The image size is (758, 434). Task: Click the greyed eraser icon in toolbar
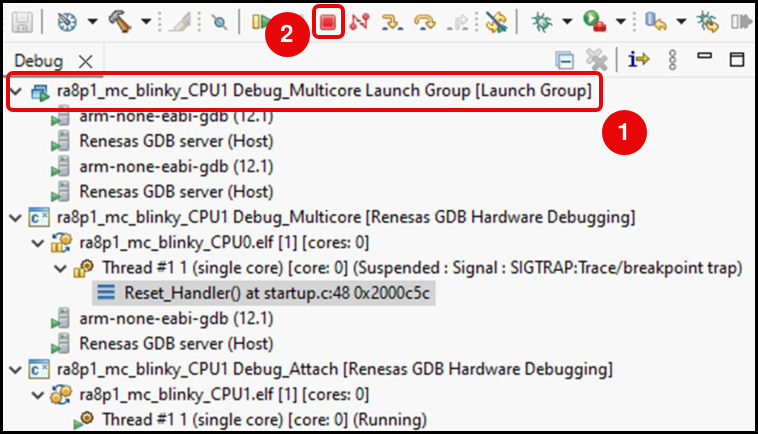coord(180,22)
